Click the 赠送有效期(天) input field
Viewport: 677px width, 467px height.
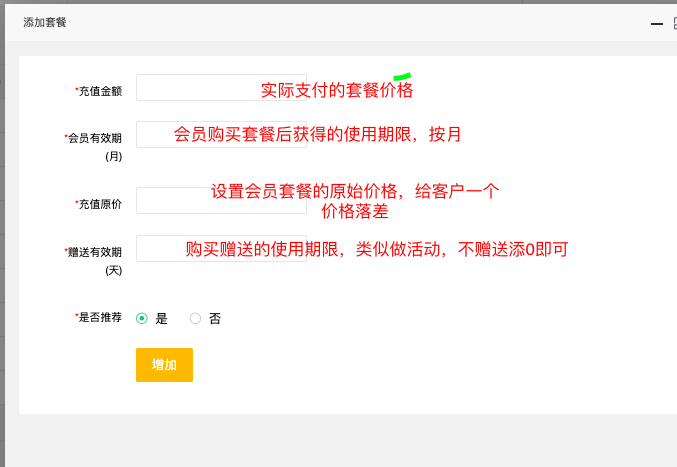[x=221, y=249]
